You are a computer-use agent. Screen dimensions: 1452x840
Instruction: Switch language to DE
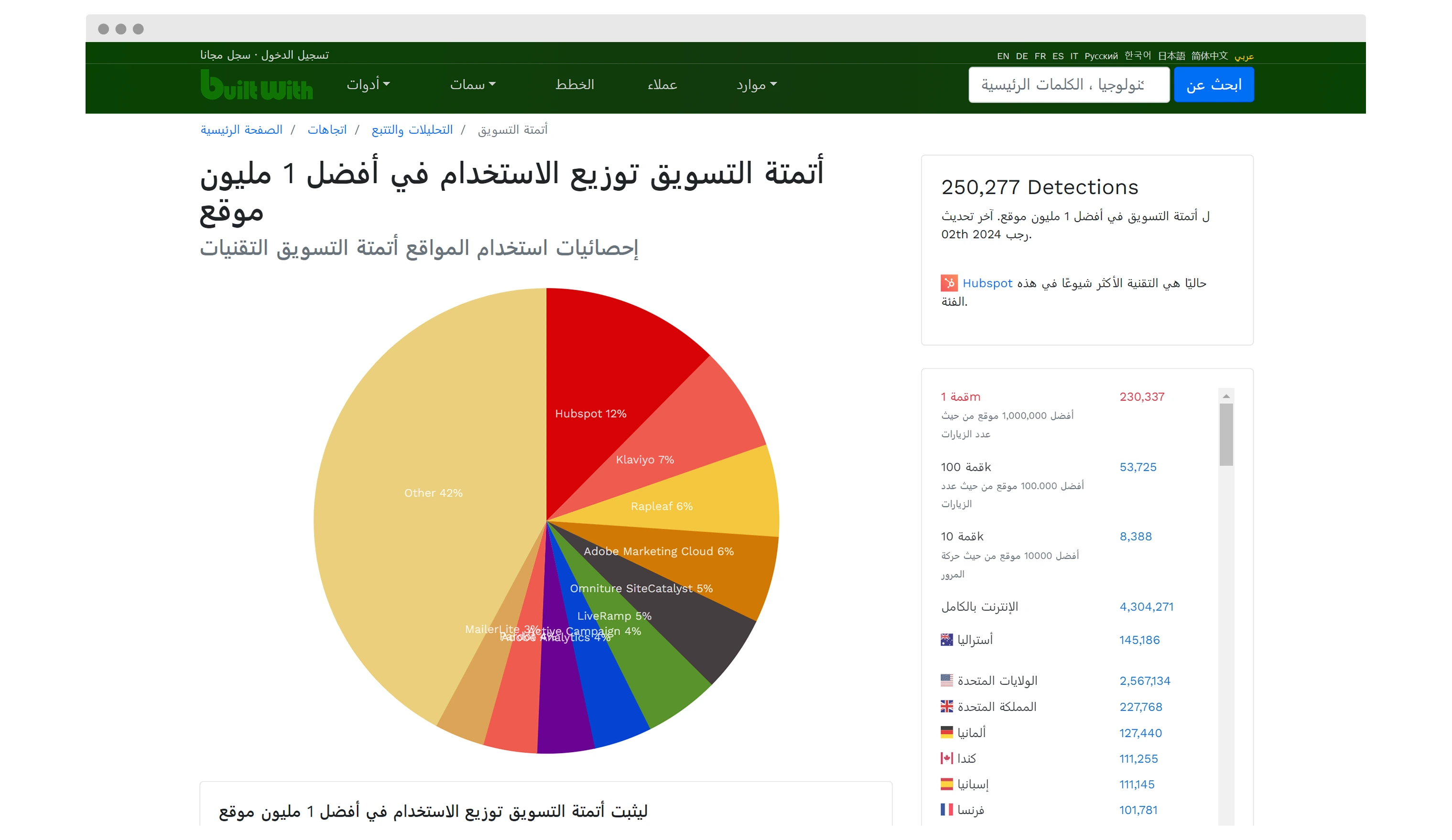[1021, 56]
